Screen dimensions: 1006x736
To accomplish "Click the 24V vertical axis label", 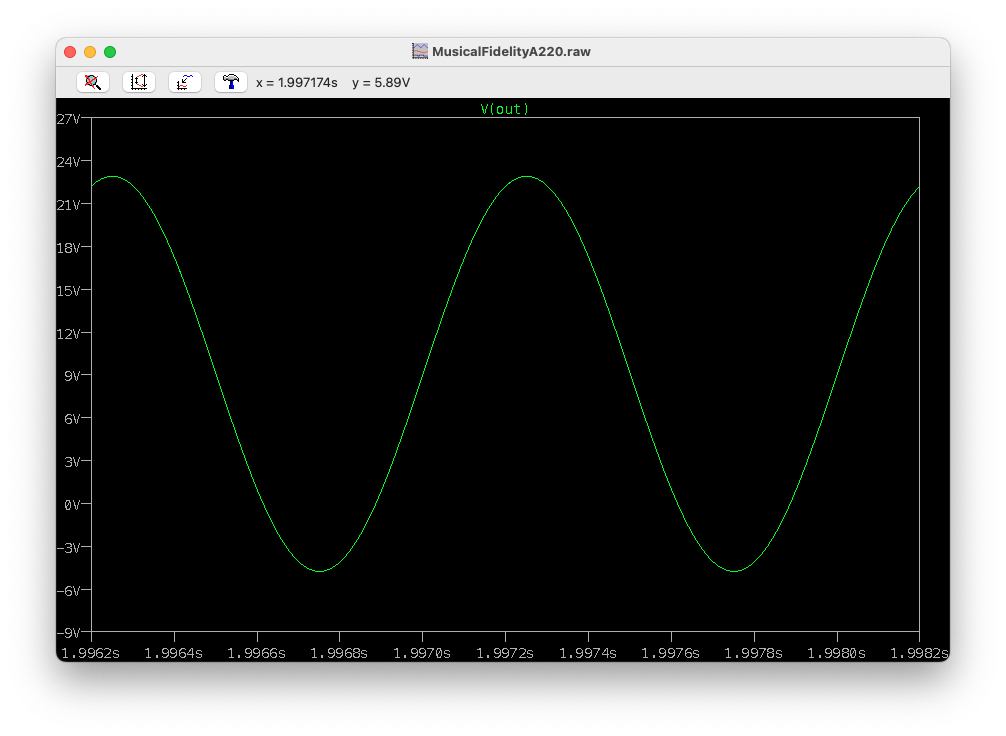I will 69,162.
